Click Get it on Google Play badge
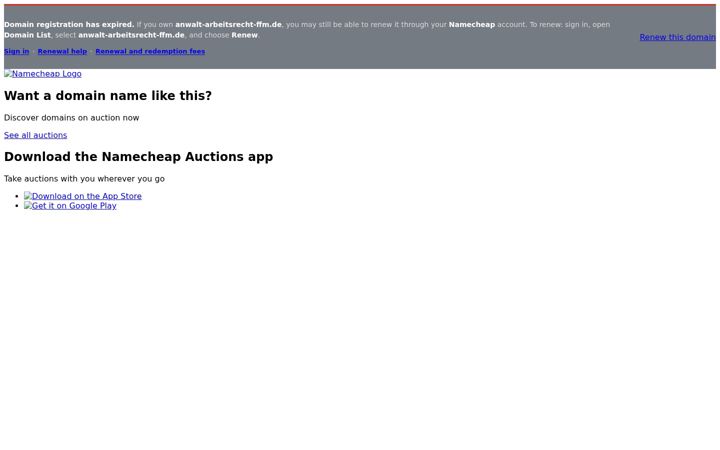 [70, 206]
